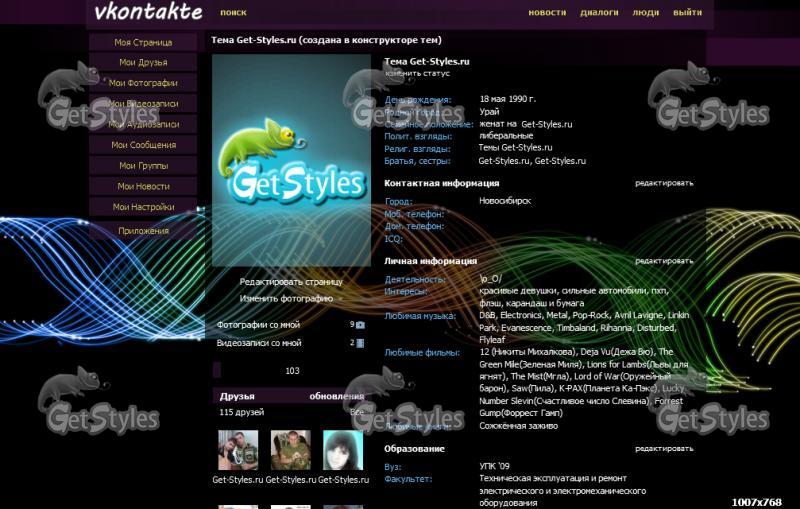
Task: Click the поиск link in the header
Action: point(233,13)
